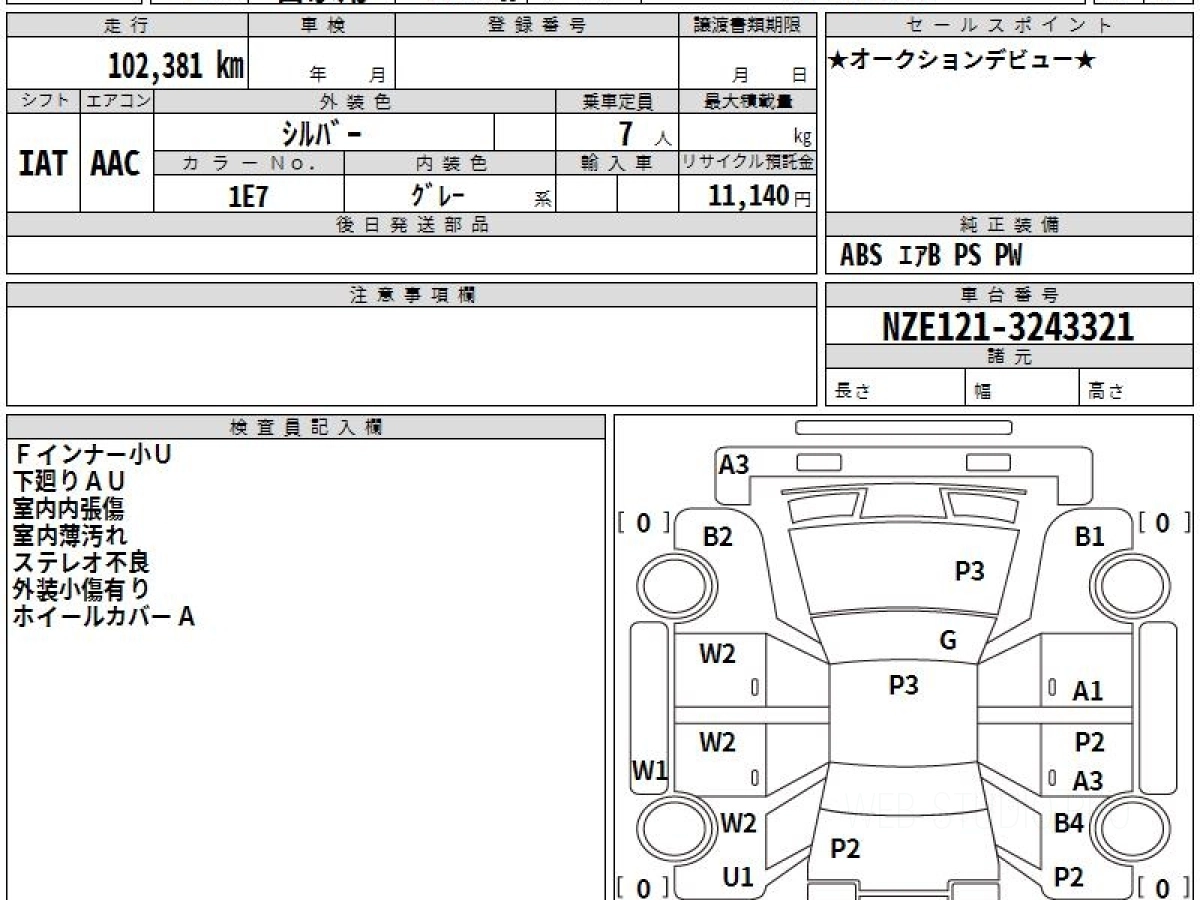Select the 最大積載量 header
This screenshot has height=900, width=1200.
(x=748, y=101)
